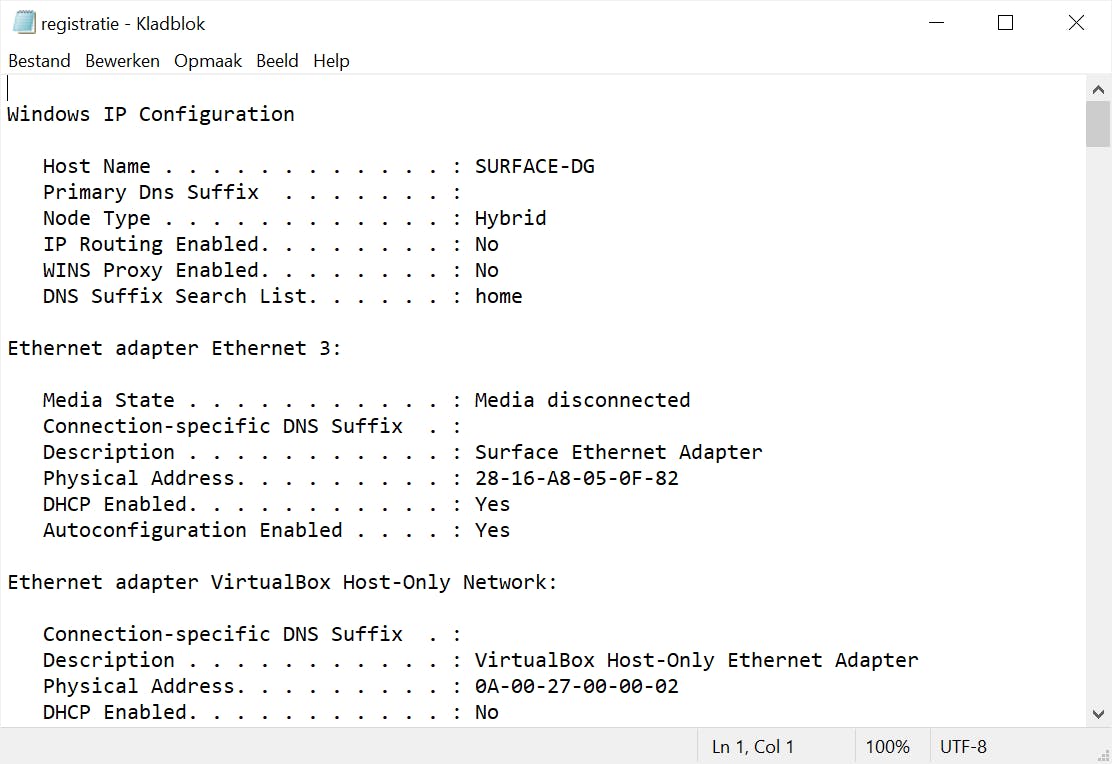Open the Beeld menu
Screen dimensions: 1112x764
point(277,61)
